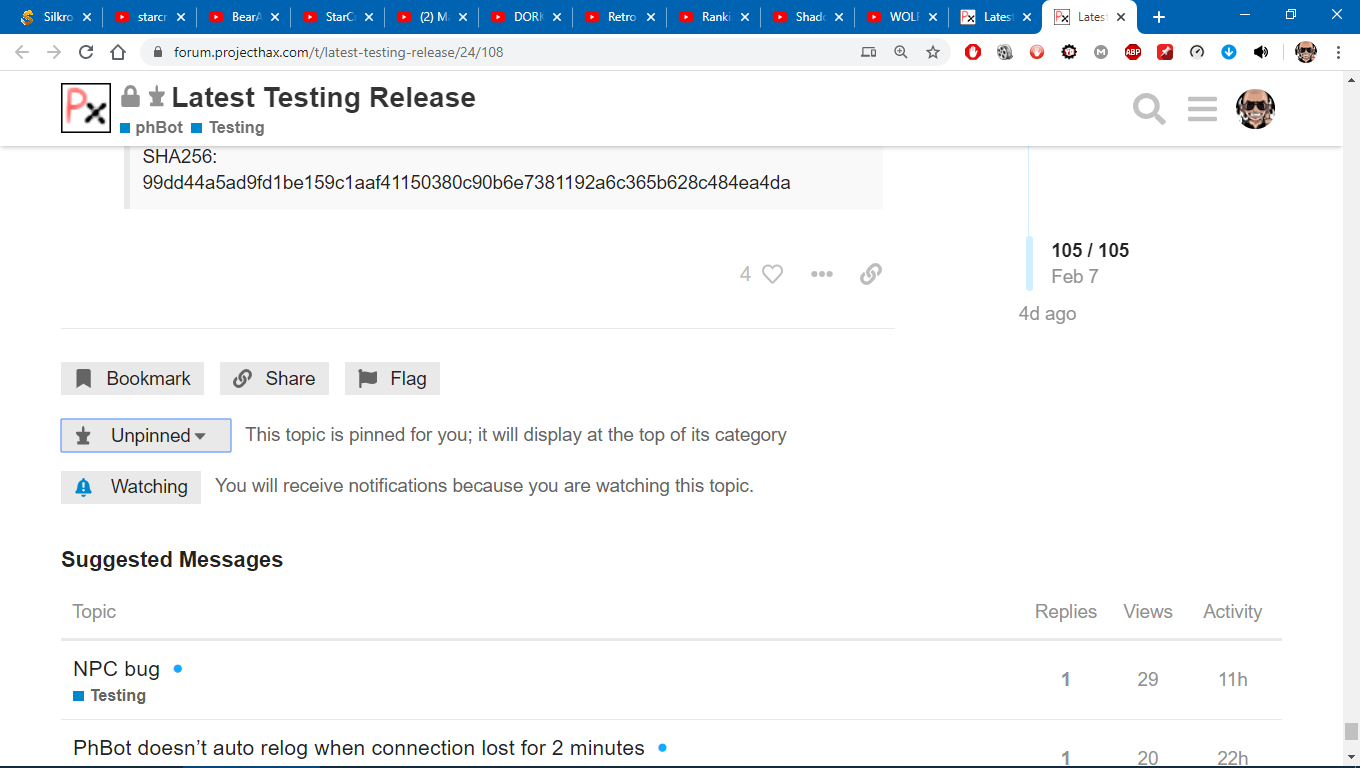Open the hamburger menu in forum header
This screenshot has width=1360, height=768.
[x=1202, y=109]
